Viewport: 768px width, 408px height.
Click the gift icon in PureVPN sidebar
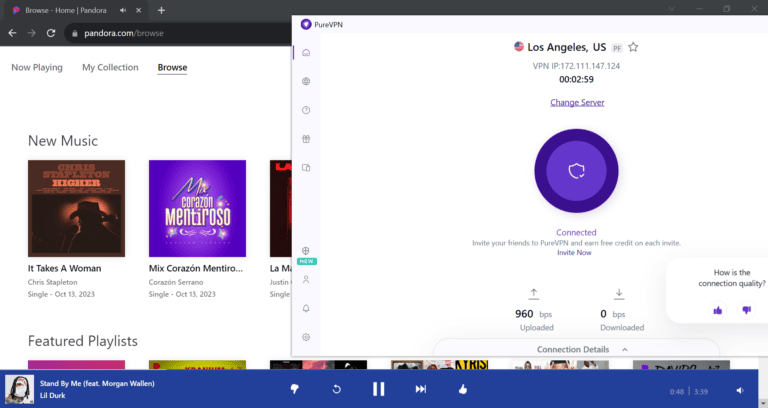coord(306,139)
